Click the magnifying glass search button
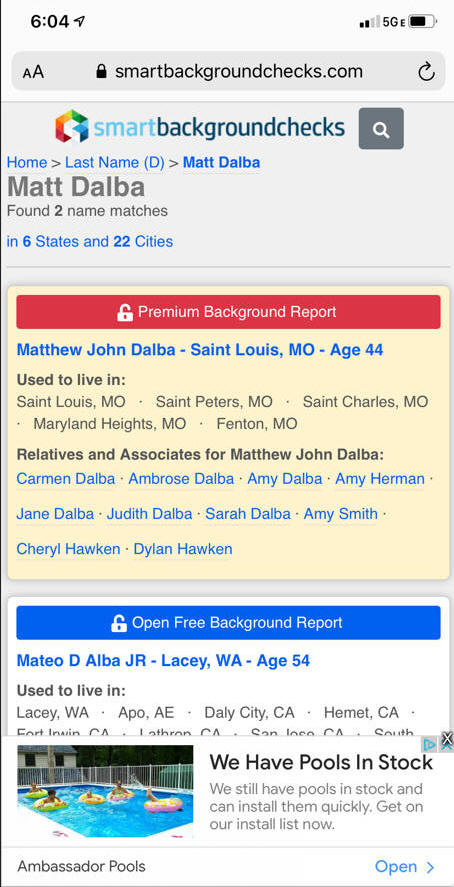 [381, 128]
